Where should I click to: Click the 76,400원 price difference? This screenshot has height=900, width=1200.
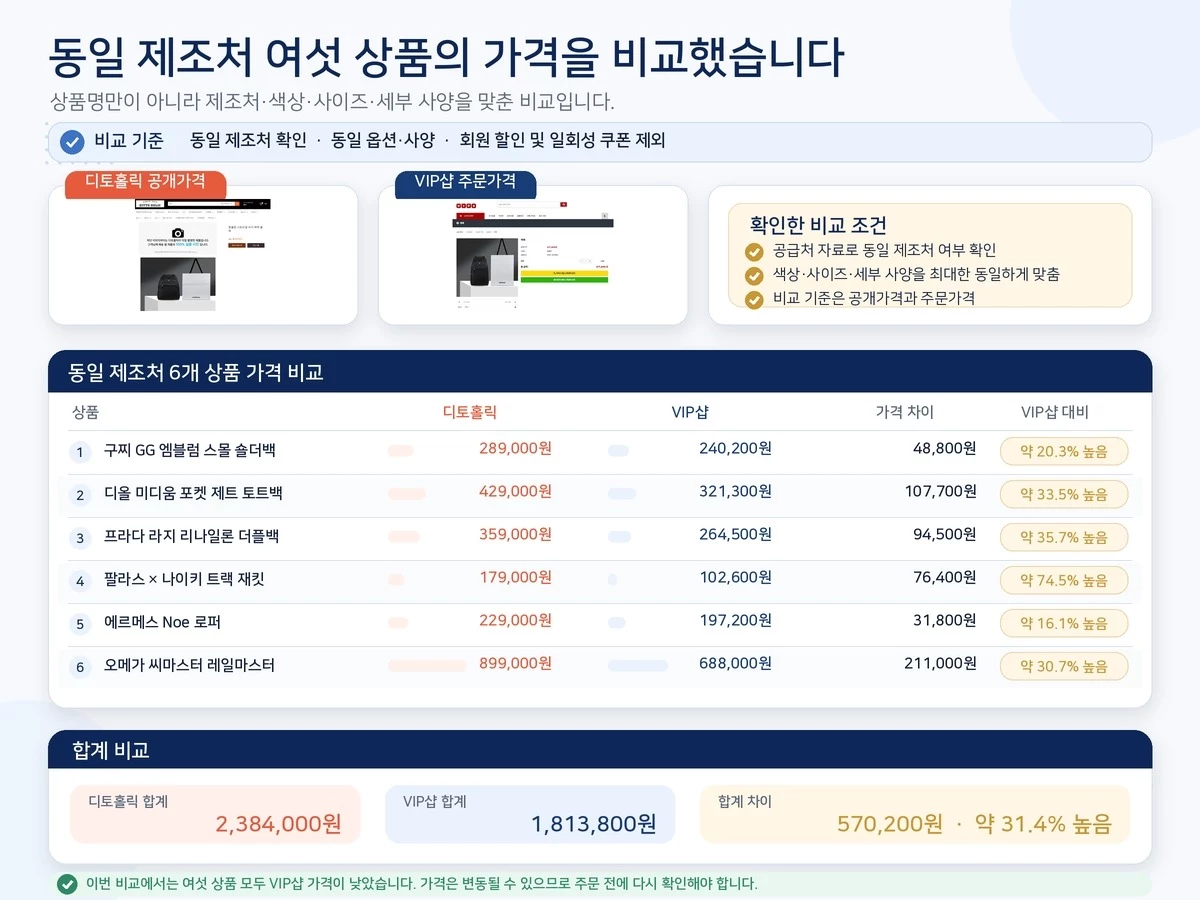(945, 578)
